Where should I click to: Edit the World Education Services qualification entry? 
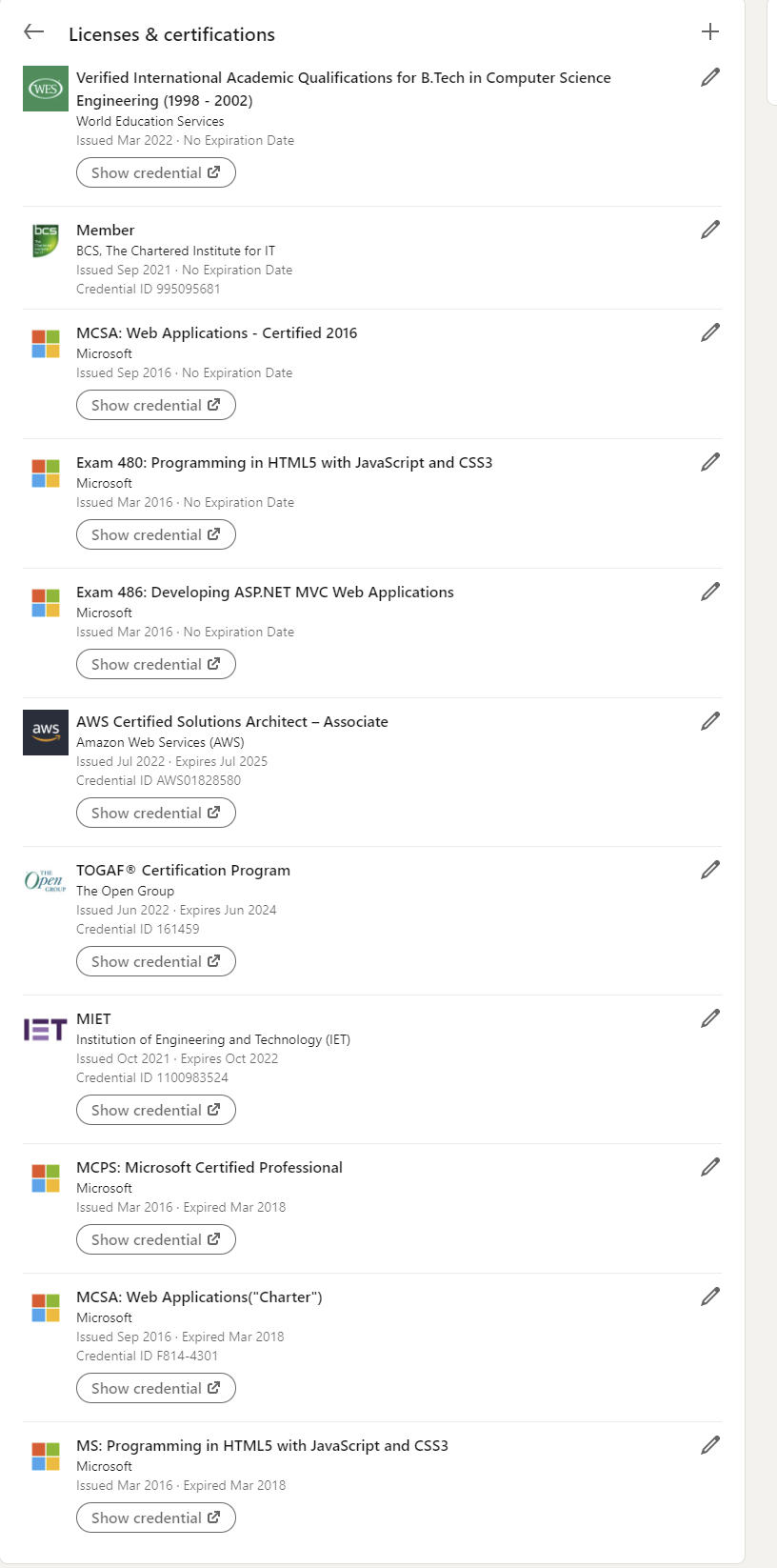coord(710,77)
